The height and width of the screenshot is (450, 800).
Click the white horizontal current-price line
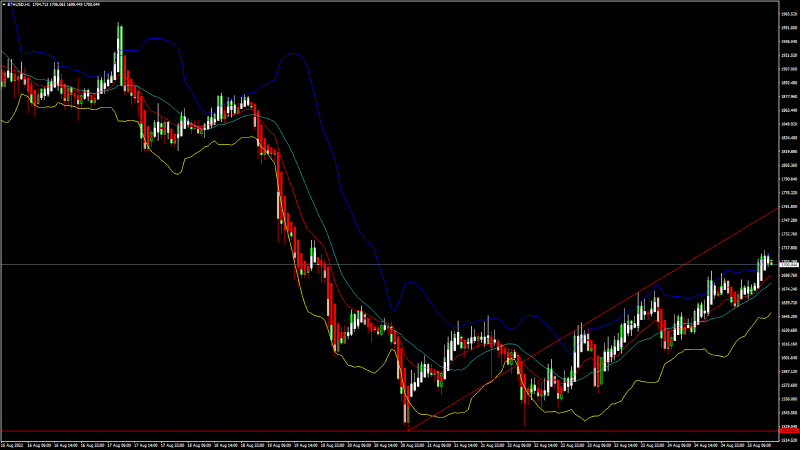(390, 264)
